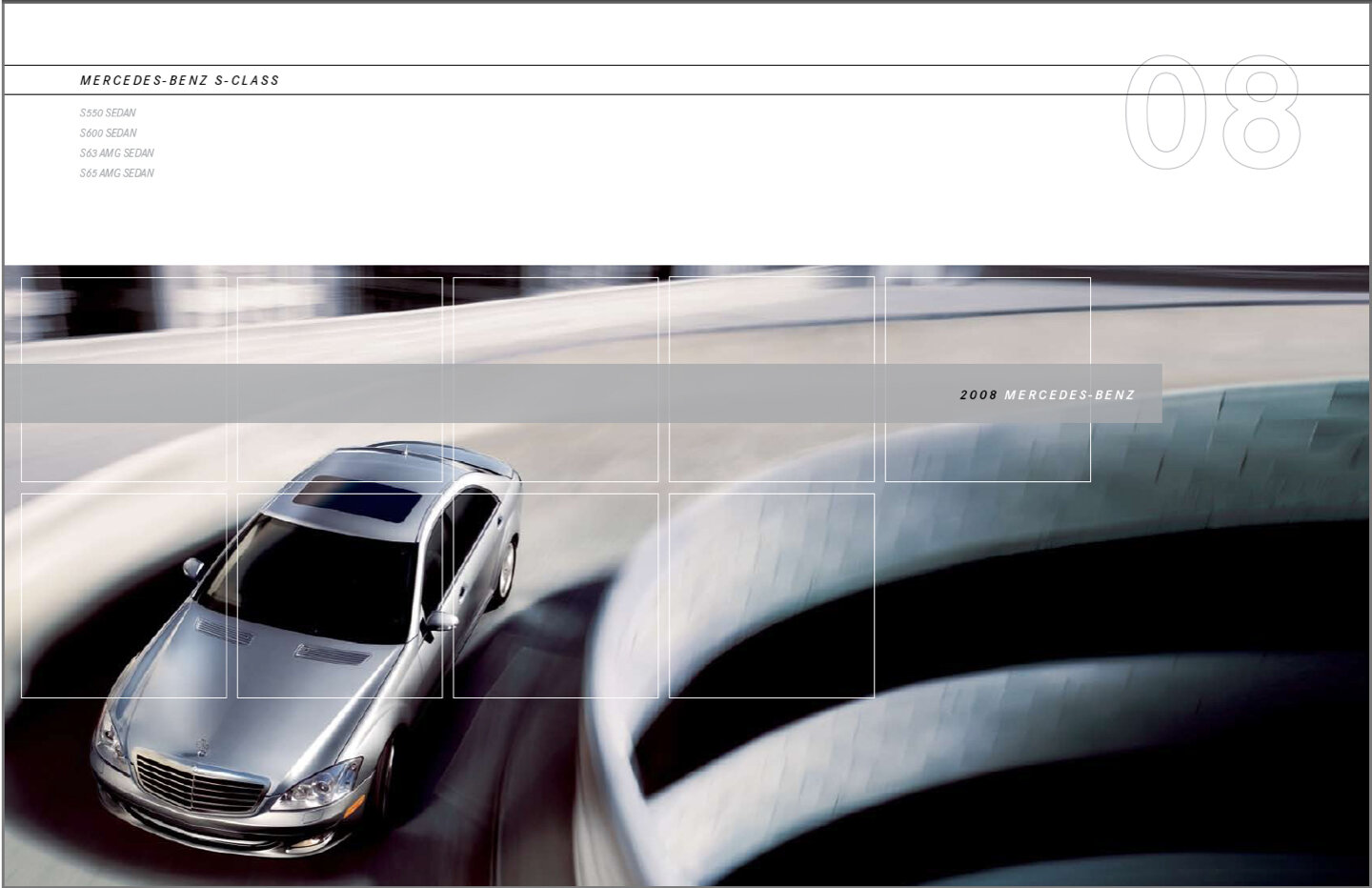This screenshot has width=1372, height=888.
Task: Expand the center grid rectangle above the car
Action: coord(555,381)
